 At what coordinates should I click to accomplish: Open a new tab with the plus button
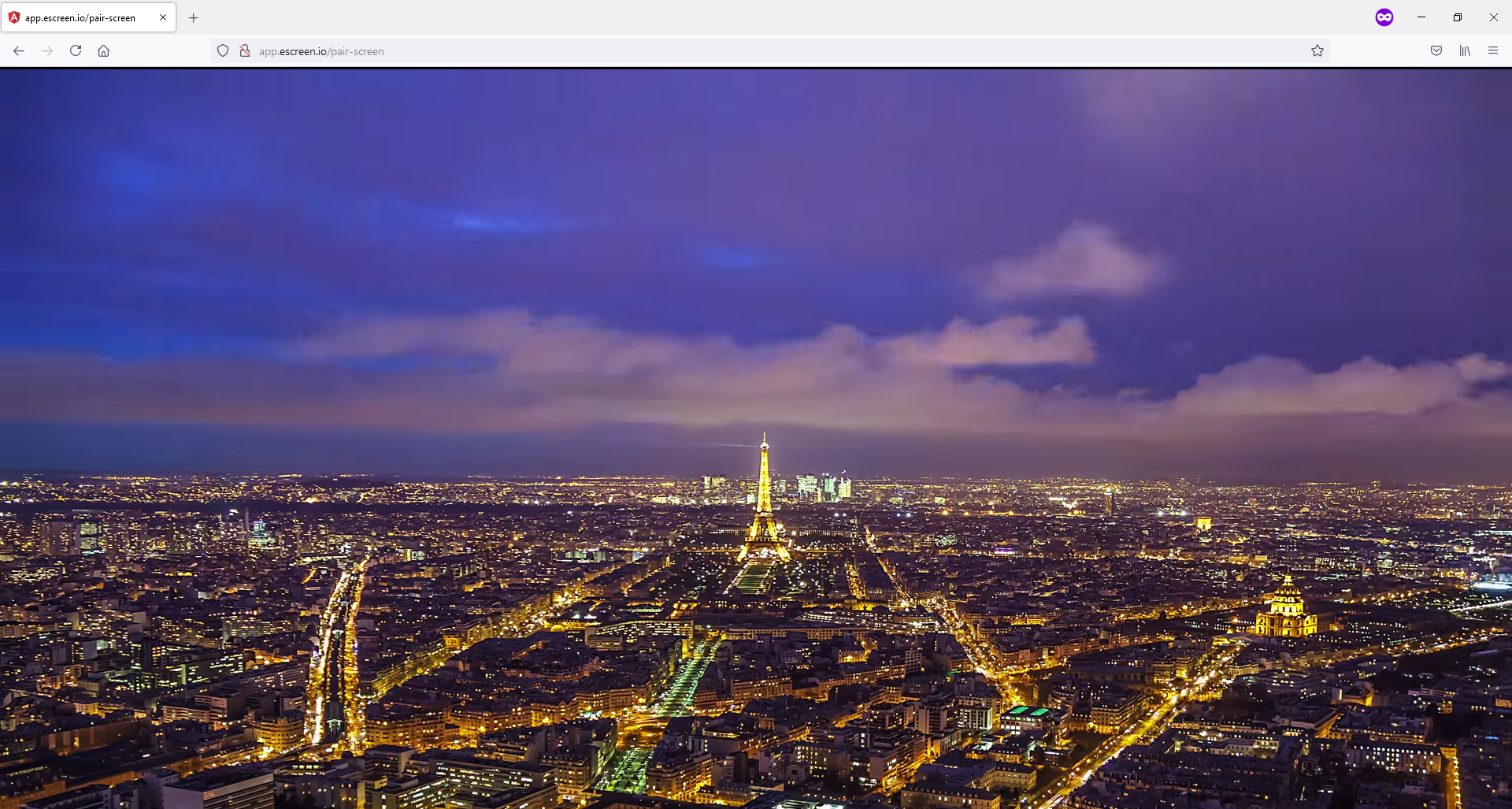tap(193, 17)
